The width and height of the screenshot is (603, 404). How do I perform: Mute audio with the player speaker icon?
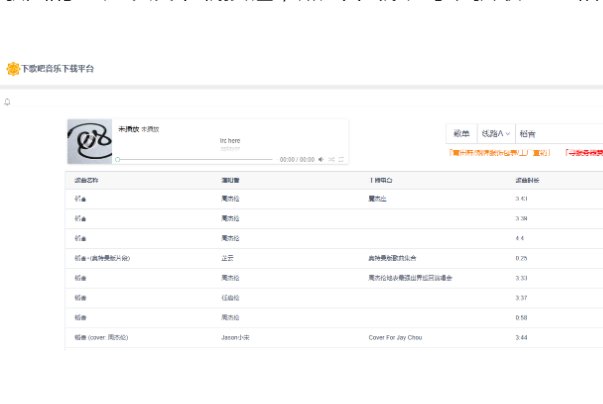[320, 159]
